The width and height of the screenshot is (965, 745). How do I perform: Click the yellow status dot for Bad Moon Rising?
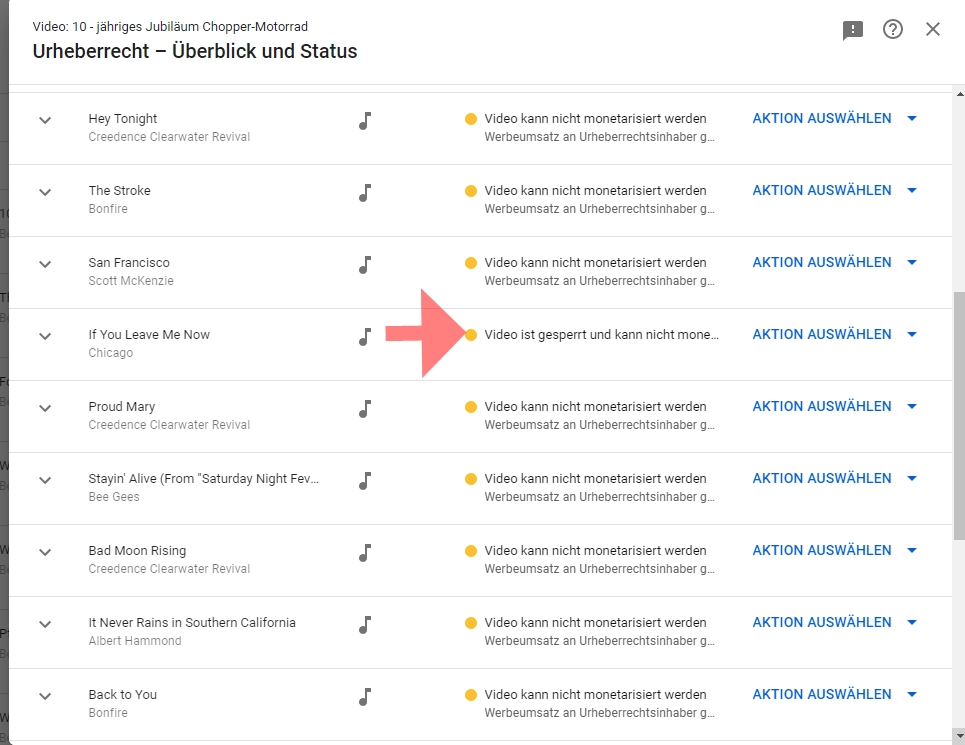coord(471,551)
